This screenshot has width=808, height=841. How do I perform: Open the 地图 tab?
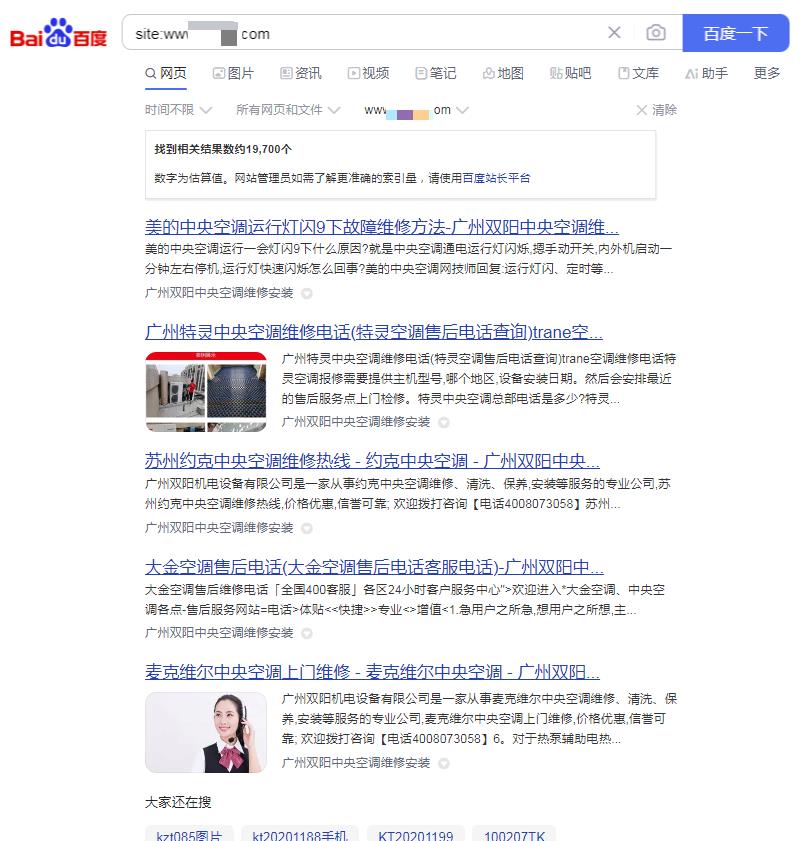503,73
